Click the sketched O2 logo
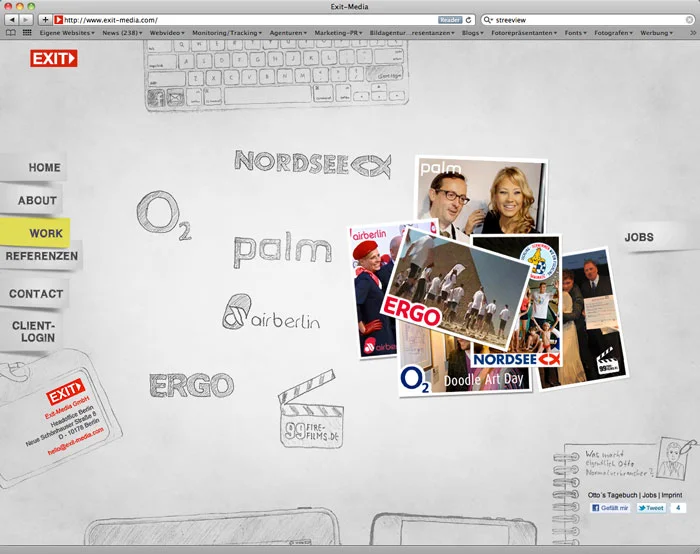 point(163,215)
